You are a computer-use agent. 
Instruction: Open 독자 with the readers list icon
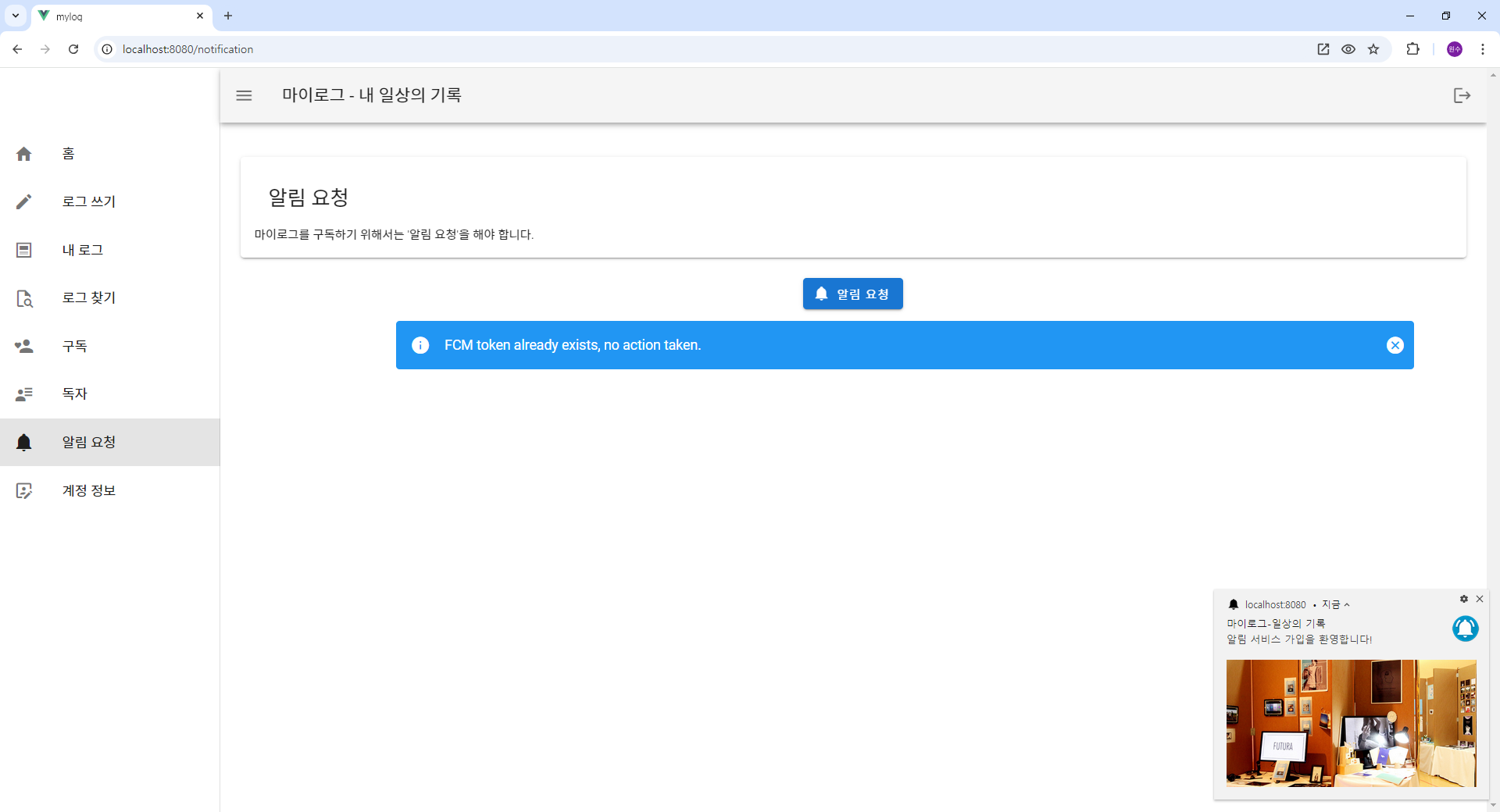point(24,394)
